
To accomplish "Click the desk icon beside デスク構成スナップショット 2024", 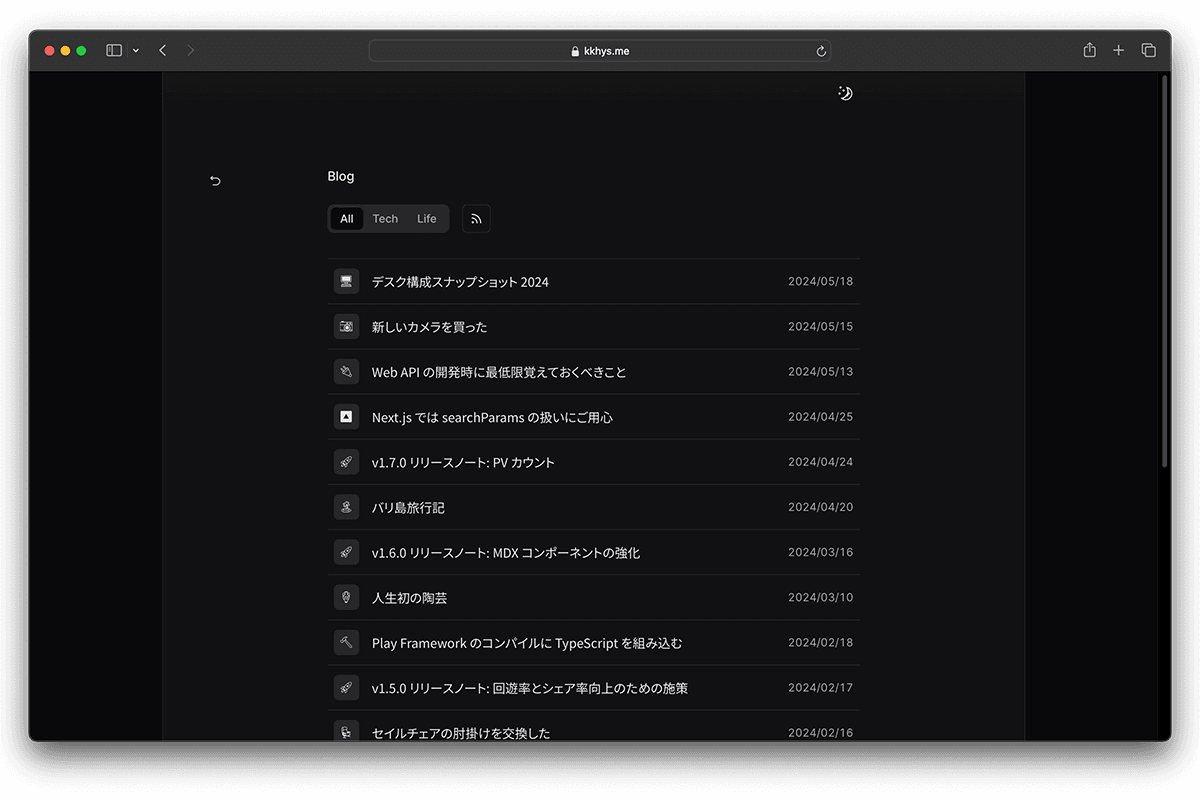I will tap(346, 281).
